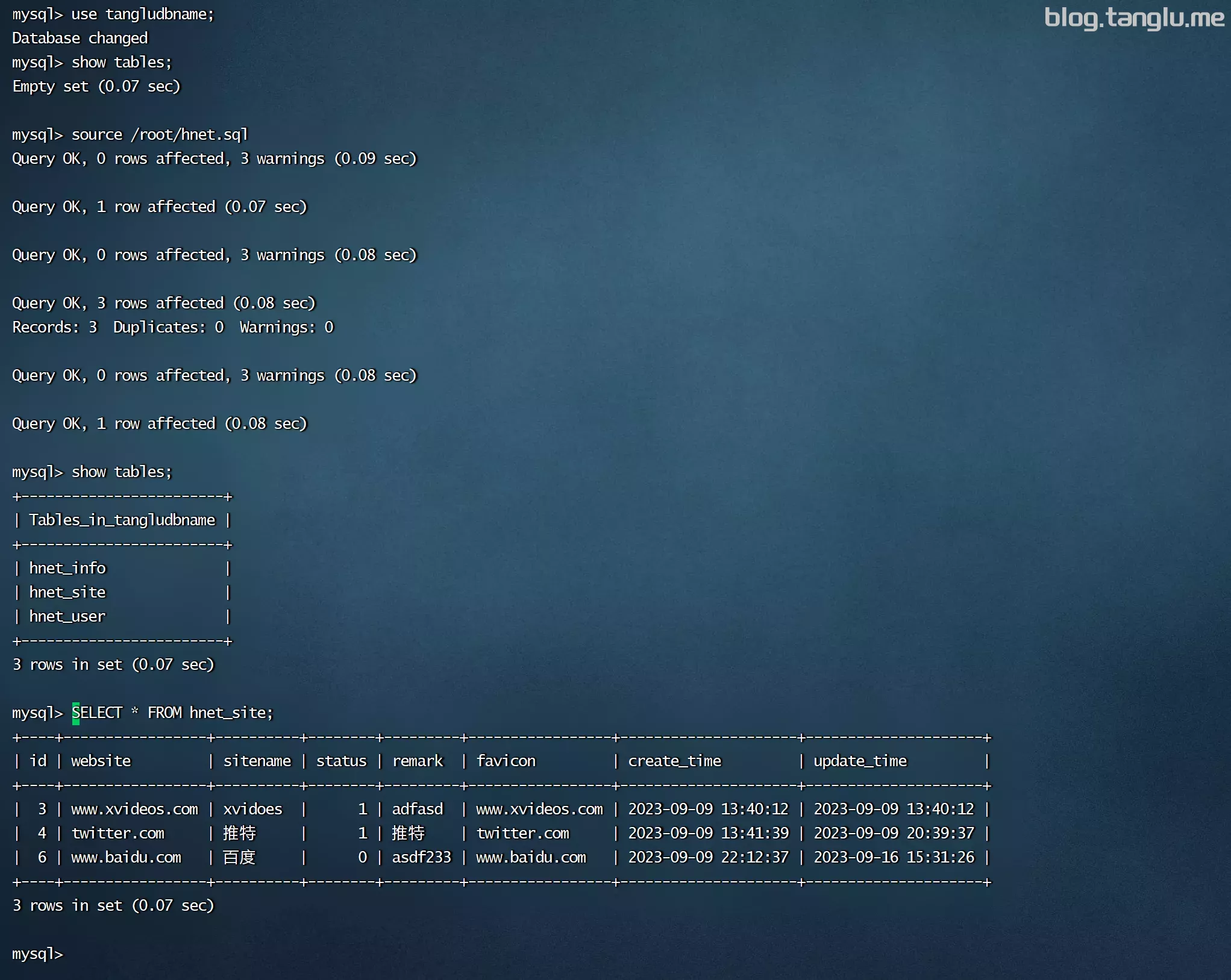Click the 'sitename' column header

257,761
